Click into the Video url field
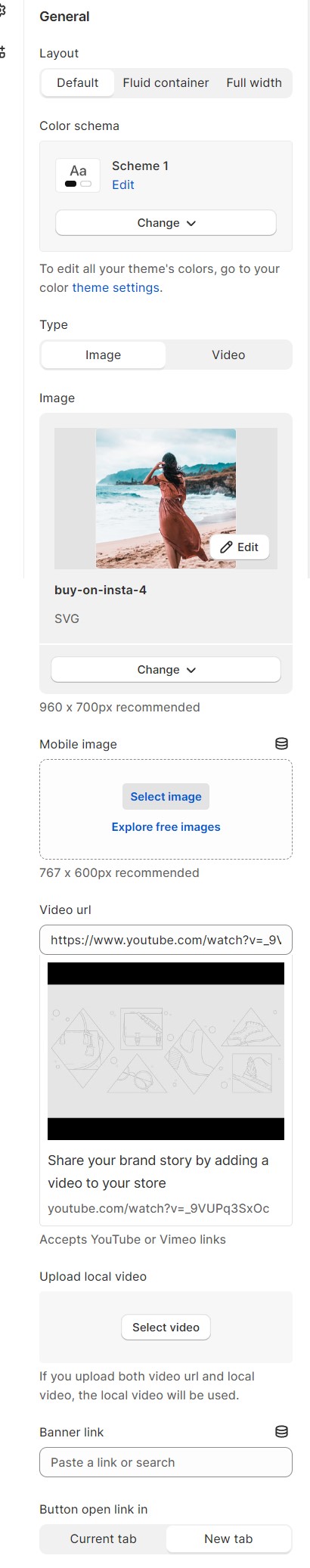This screenshot has height=1568, width=310. pyautogui.click(x=166, y=940)
